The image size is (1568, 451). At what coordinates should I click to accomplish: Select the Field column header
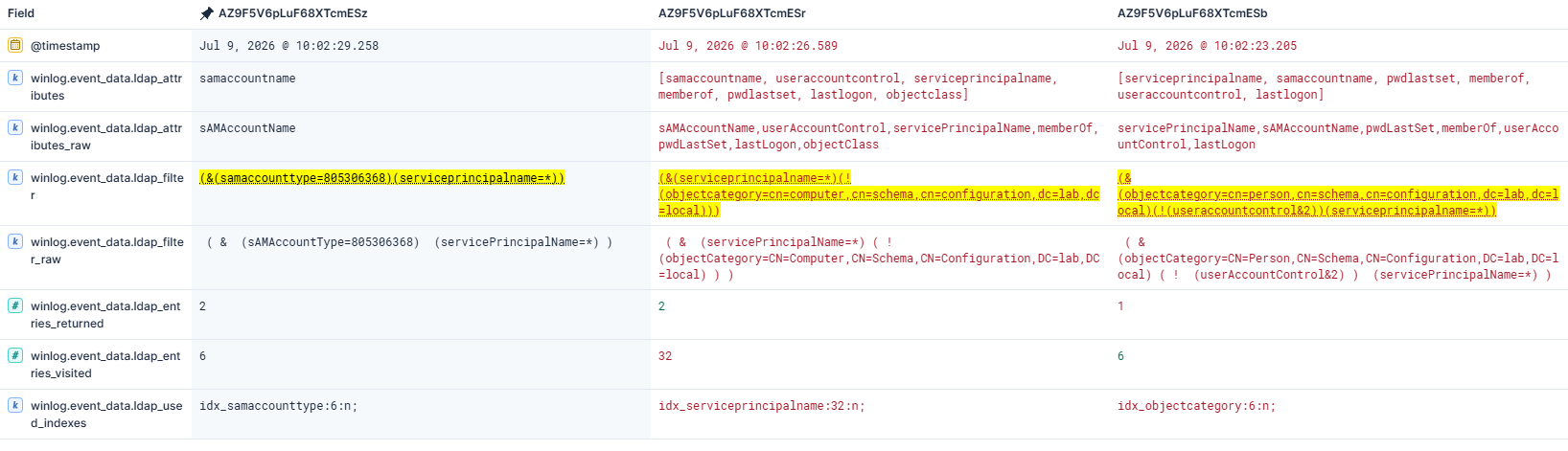21,13
